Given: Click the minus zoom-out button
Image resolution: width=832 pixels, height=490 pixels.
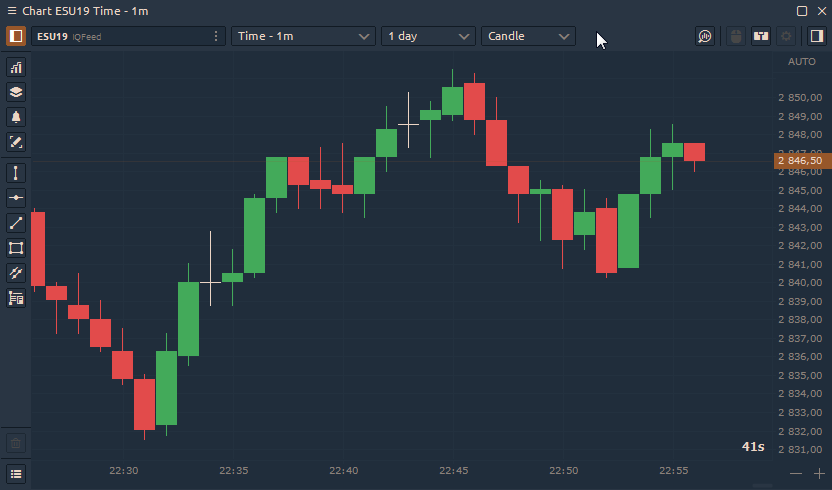Looking at the screenshot, I should (796, 473).
